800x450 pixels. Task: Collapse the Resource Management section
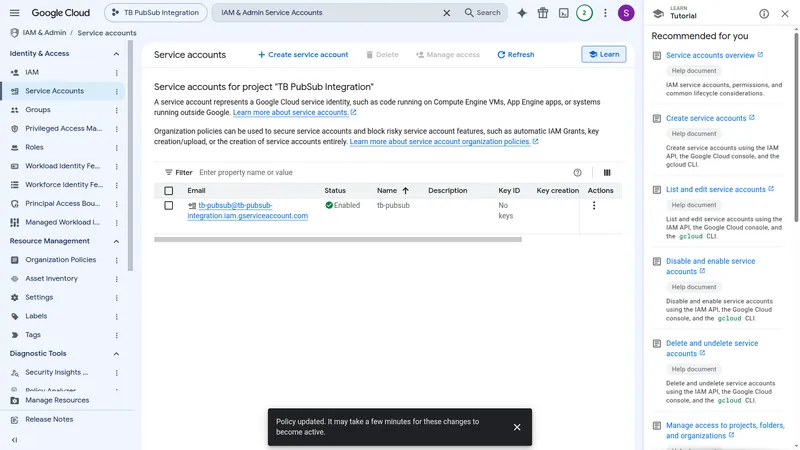(116, 241)
